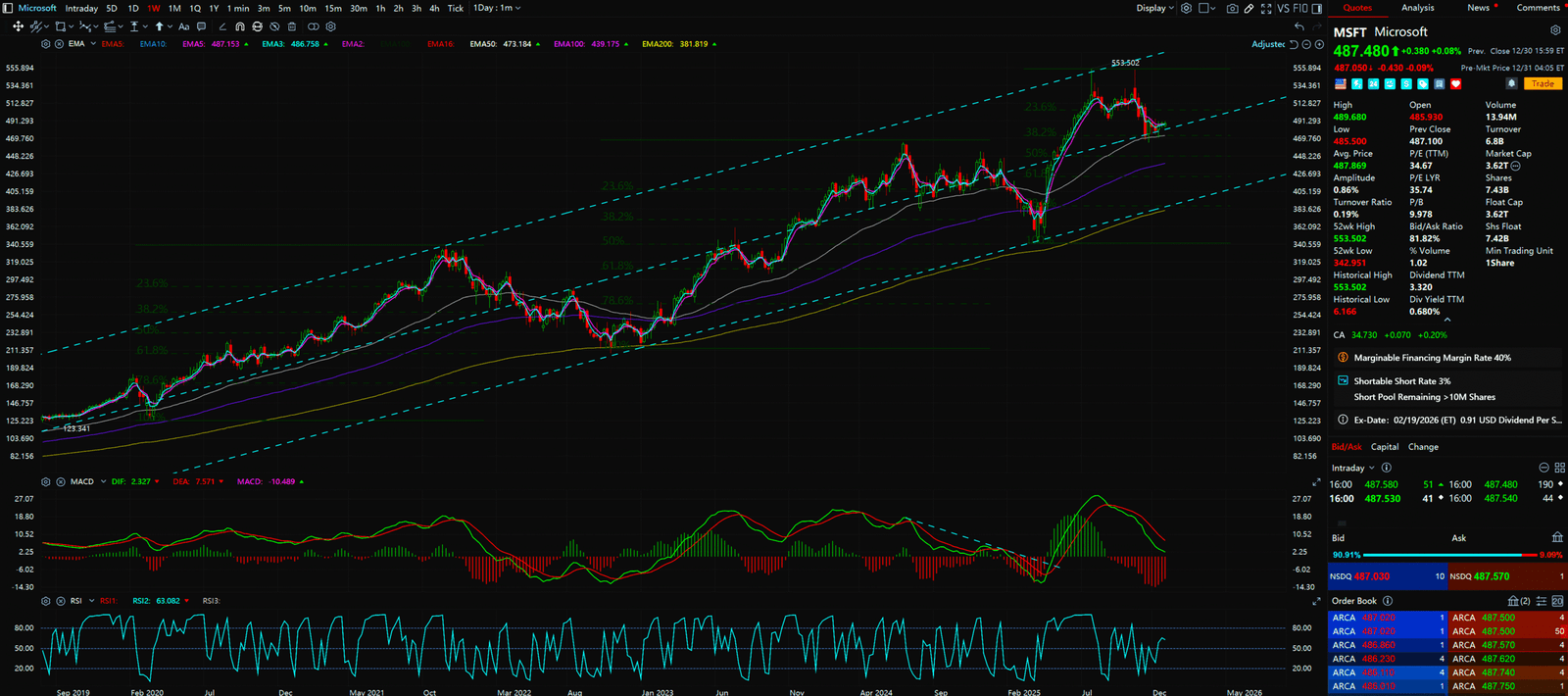Viewport: 1568px width, 696px height.
Task: Toggle the magnet snap drawing mode
Action: 241,26
